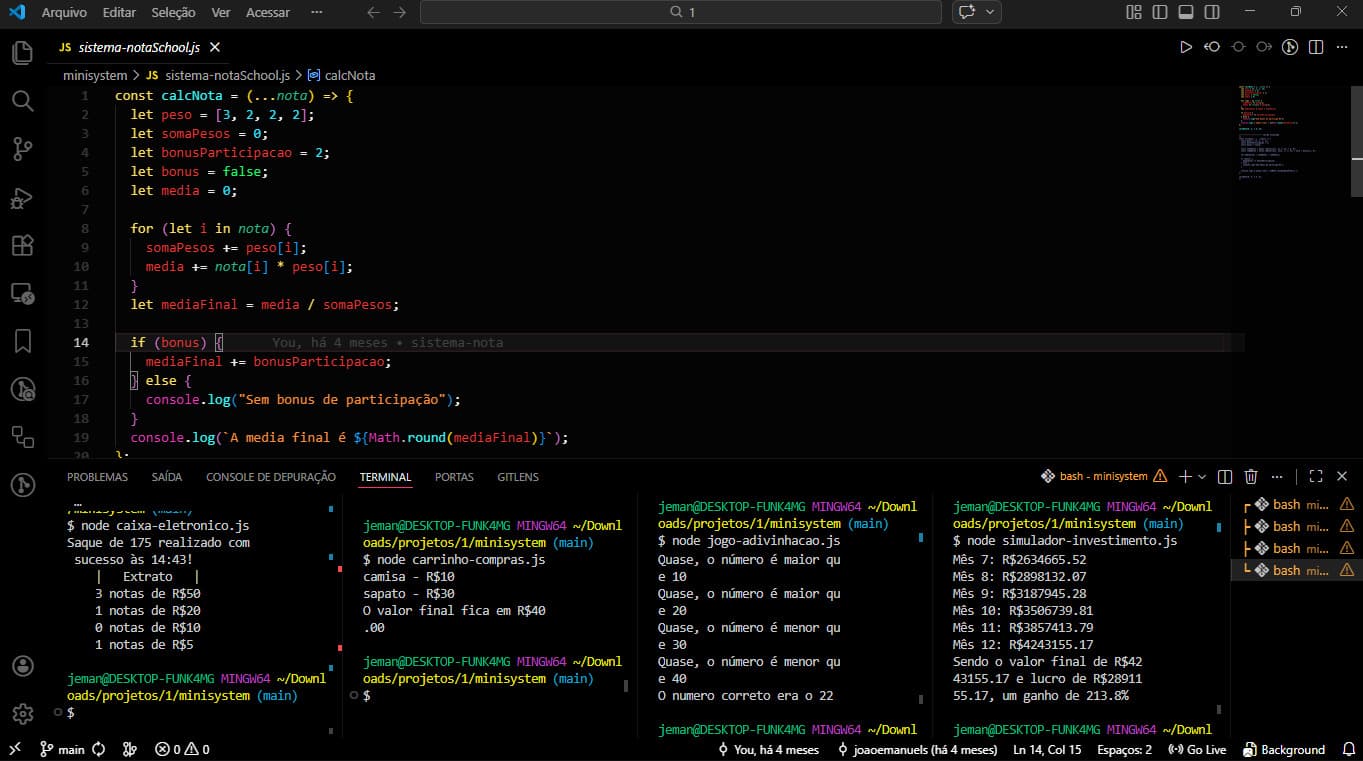Screen dimensions: 1363x761
Task: Close the sistema-notaSchool.js editor tab
Action: [x=215, y=47]
